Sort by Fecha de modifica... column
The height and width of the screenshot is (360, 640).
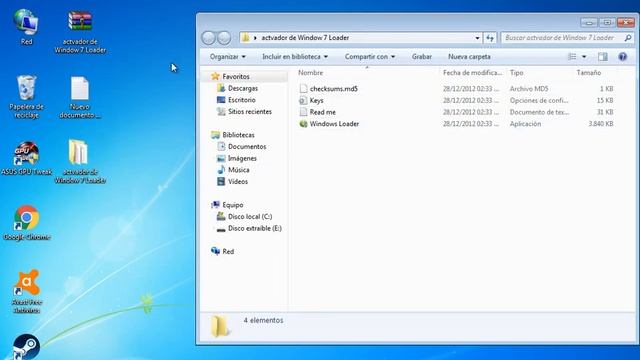tap(472, 73)
